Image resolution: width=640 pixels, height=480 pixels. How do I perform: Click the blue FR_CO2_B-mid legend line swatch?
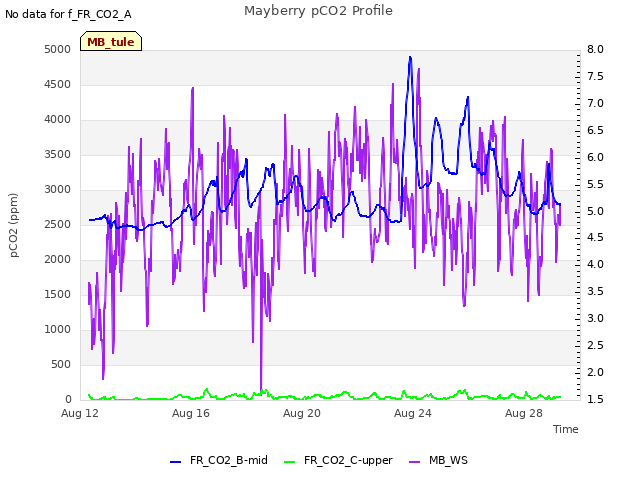click(176, 462)
